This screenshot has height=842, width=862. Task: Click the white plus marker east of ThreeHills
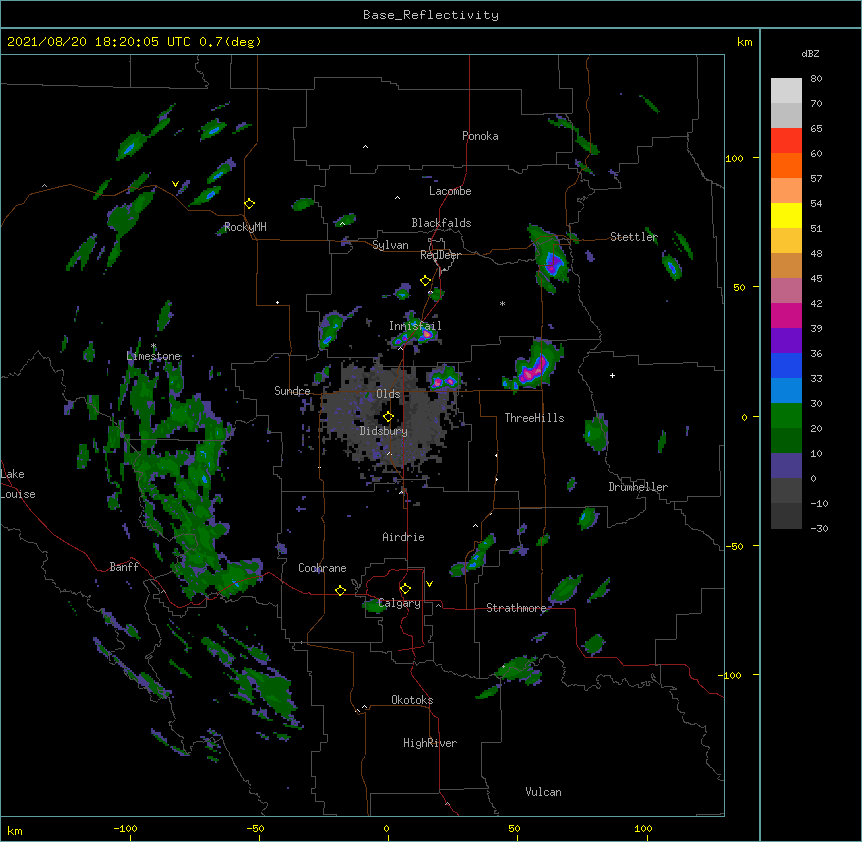click(x=612, y=375)
